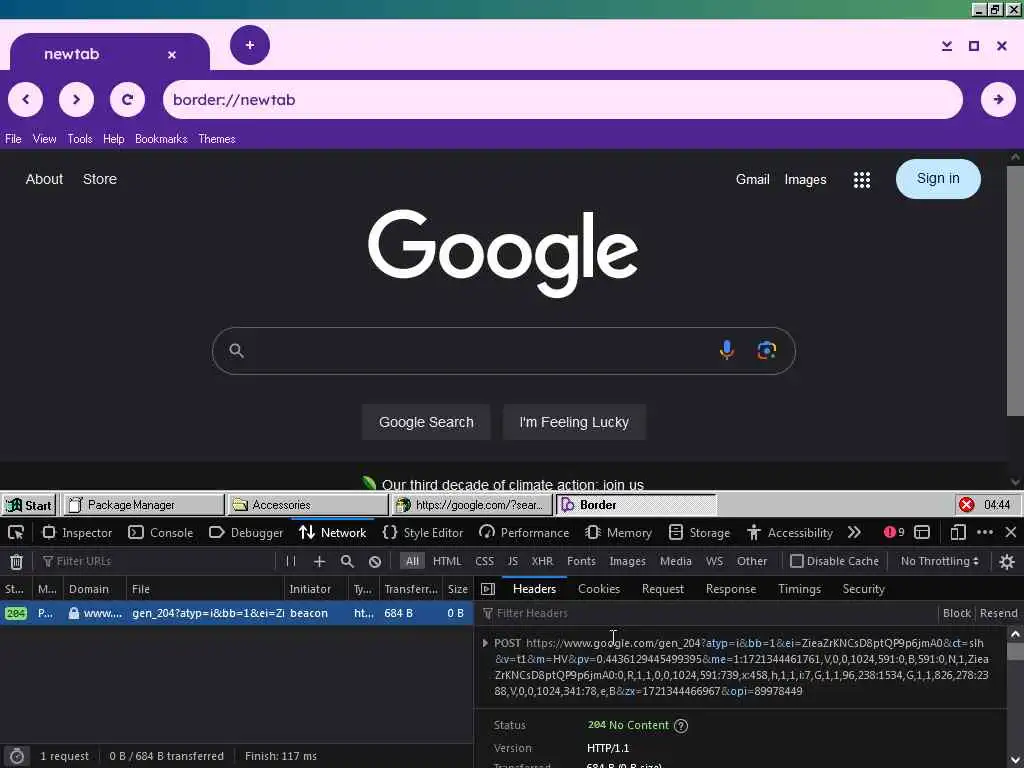Viewport: 1024px width, 768px height.
Task: Click the Resend button in headers pane
Action: point(998,613)
